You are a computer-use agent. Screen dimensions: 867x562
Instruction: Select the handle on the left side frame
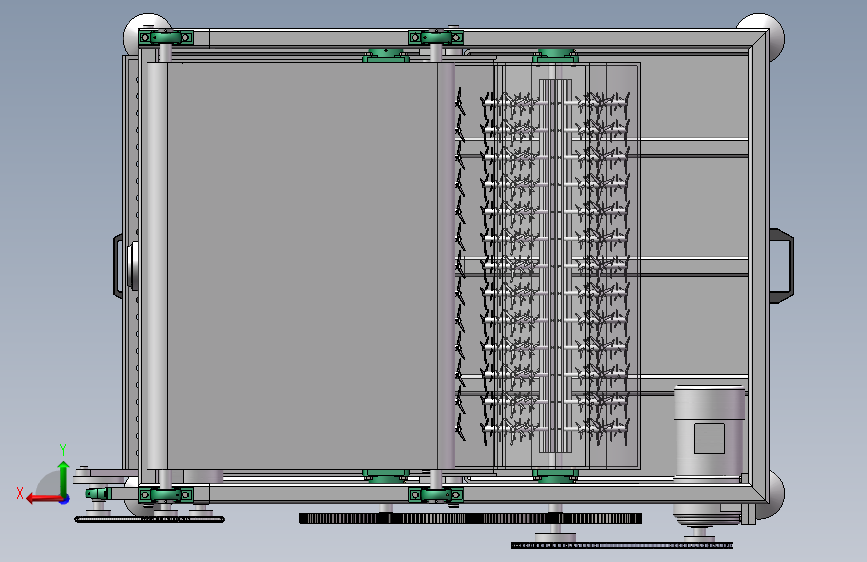coord(118,266)
